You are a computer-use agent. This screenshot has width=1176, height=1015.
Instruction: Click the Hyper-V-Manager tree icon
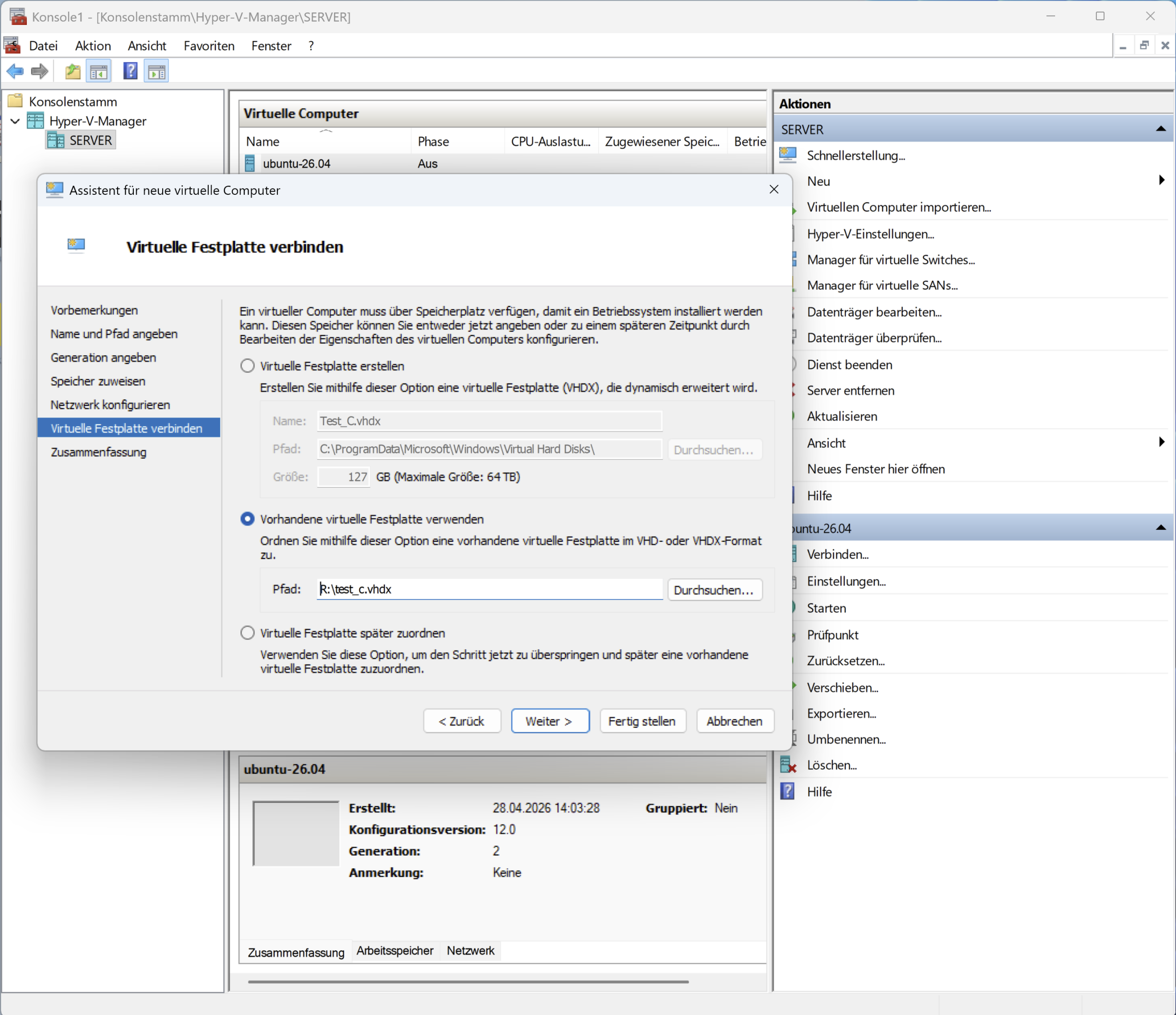35,120
